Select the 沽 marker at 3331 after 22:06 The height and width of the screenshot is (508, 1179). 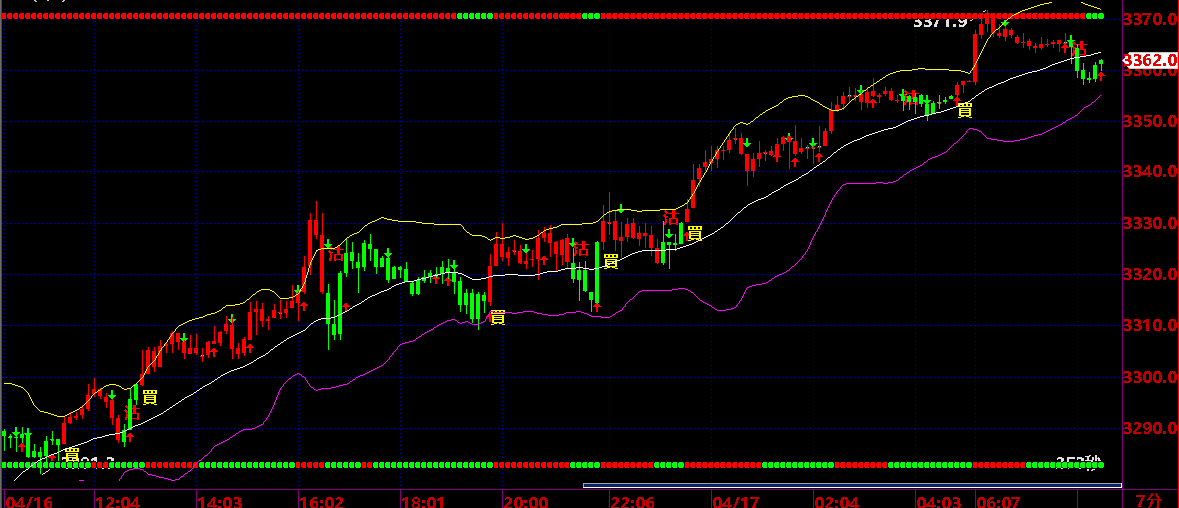click(670, 219)
